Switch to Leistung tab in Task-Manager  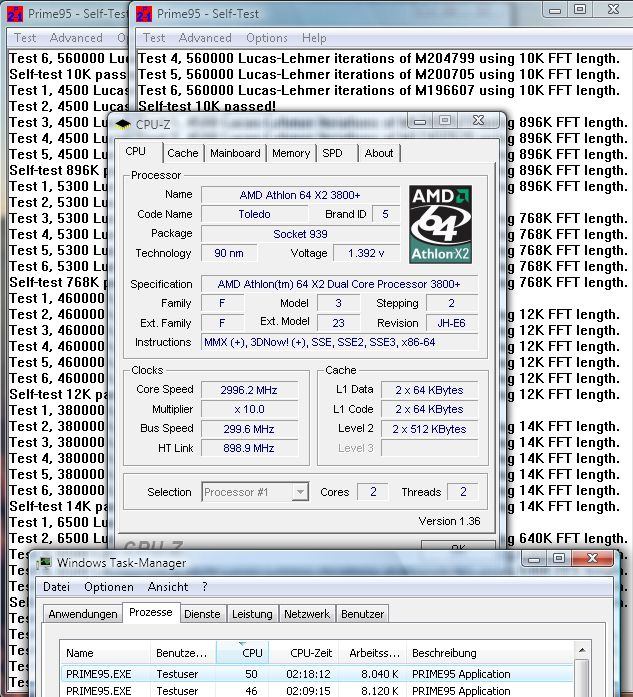point(252,614)
